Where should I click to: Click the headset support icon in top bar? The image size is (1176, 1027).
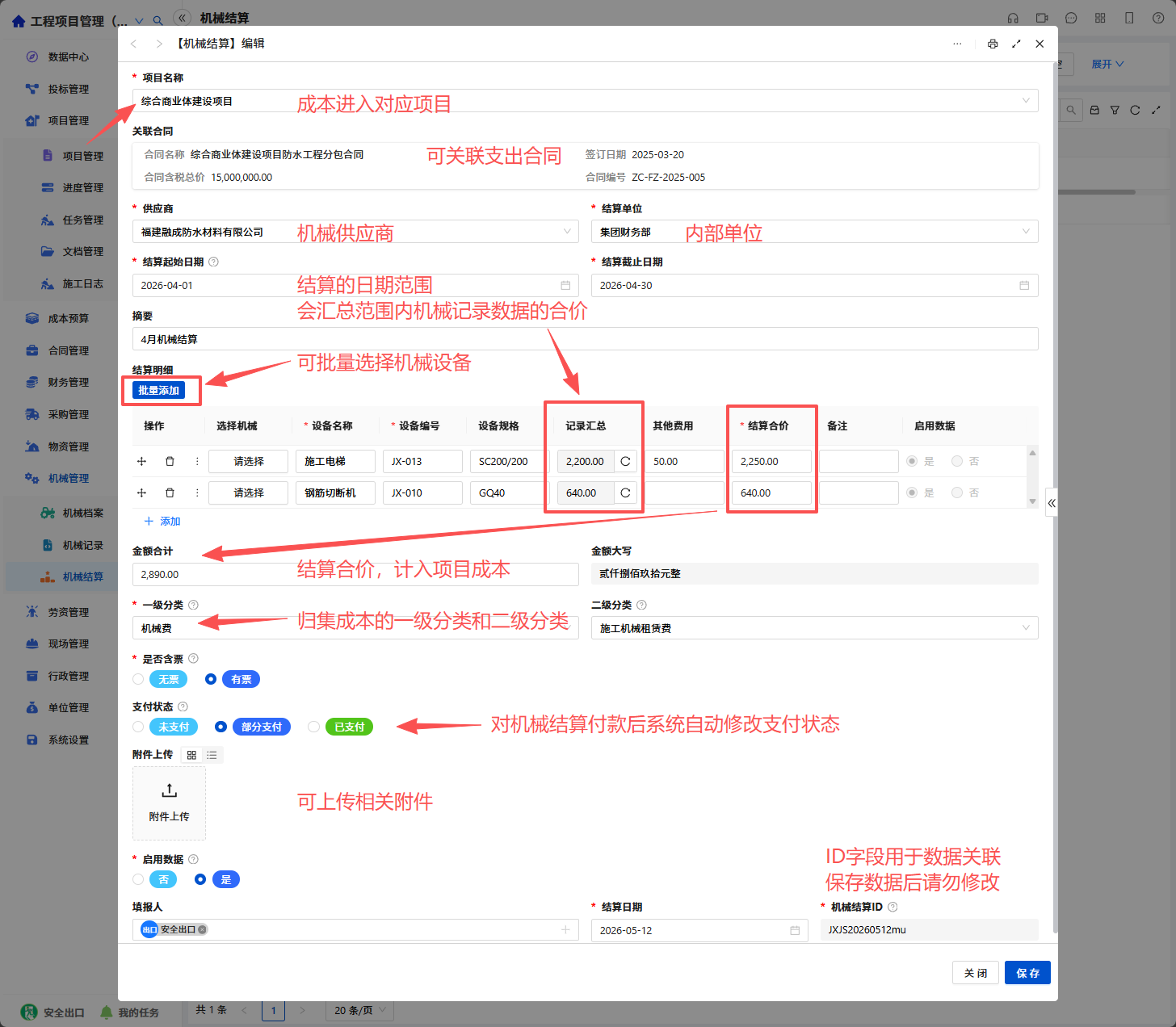click(x=1013, y=19)
